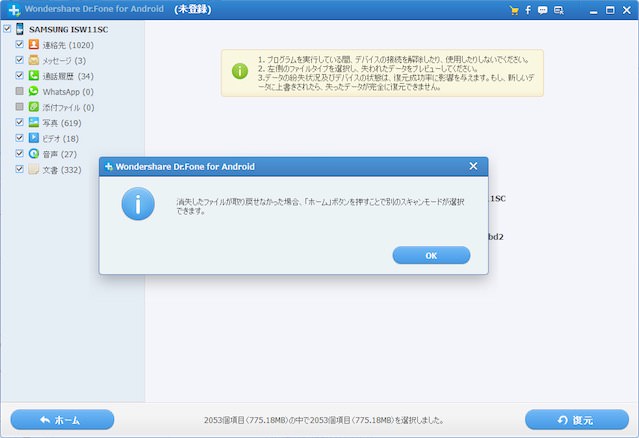The width and height of the screenshot is (639, 438).
Task: Click the 復元 (Recover) button
Action: coord(577,420)
